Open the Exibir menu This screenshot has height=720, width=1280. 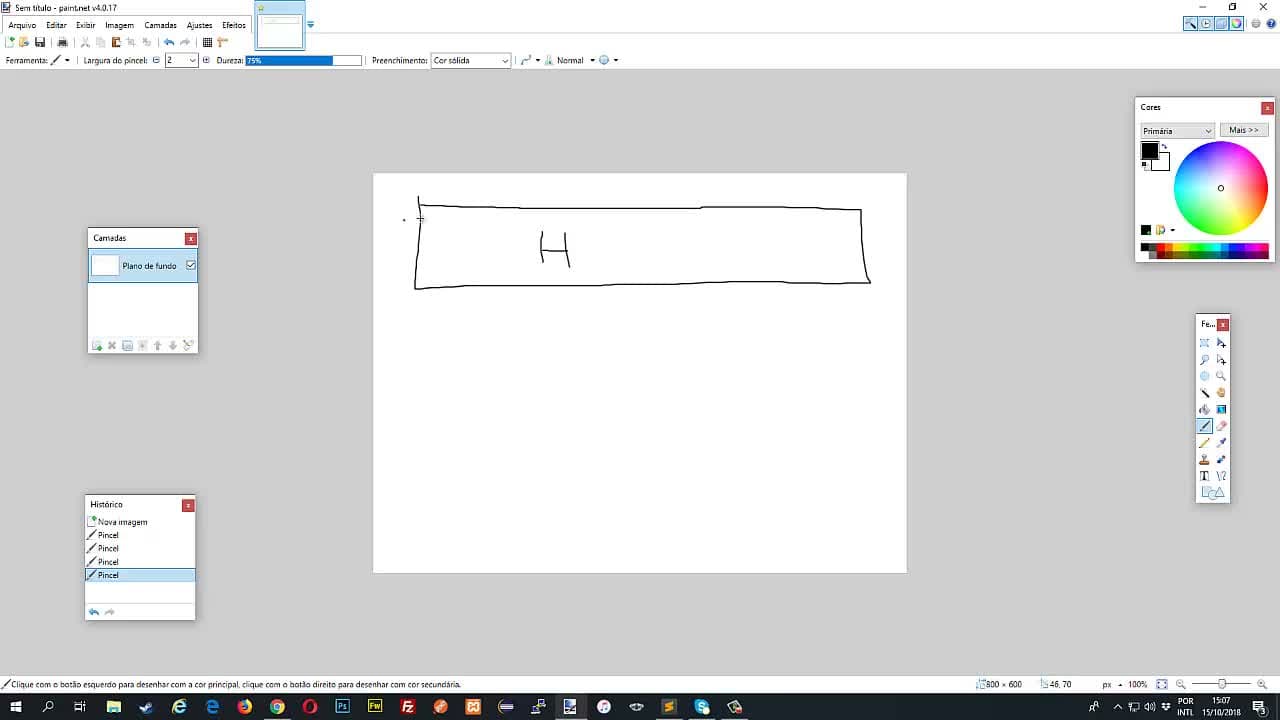click(85, 25)
